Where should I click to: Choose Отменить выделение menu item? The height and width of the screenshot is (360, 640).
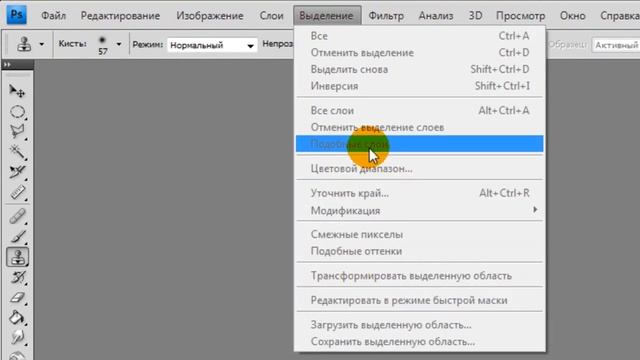[x=420, y=53]
